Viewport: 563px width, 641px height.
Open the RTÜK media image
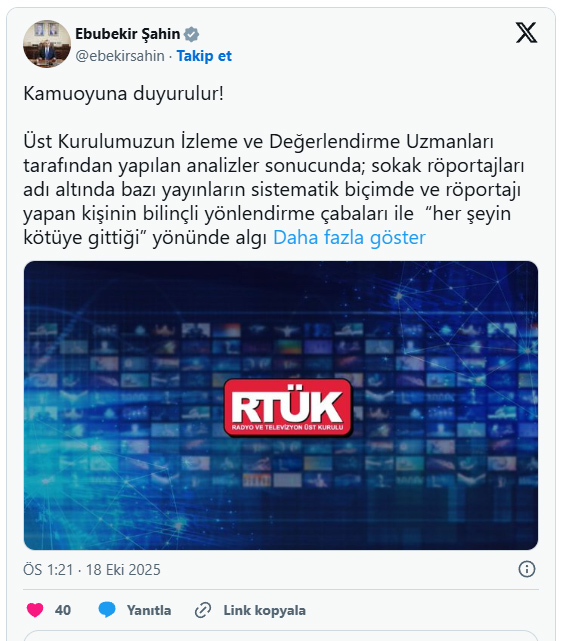pyautogui.click(x=281, y=405)
